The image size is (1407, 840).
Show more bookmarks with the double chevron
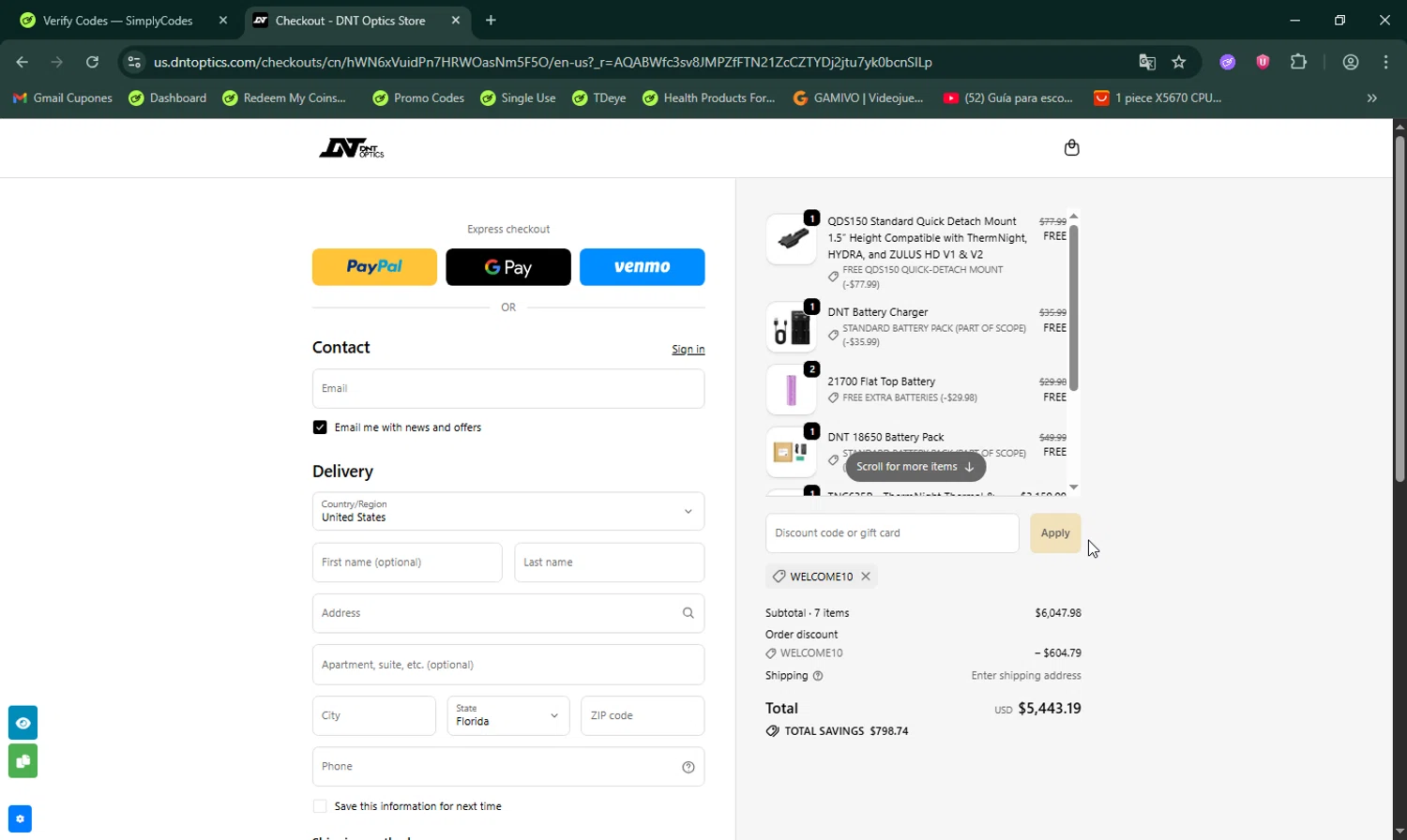(x=1372, y=97)
